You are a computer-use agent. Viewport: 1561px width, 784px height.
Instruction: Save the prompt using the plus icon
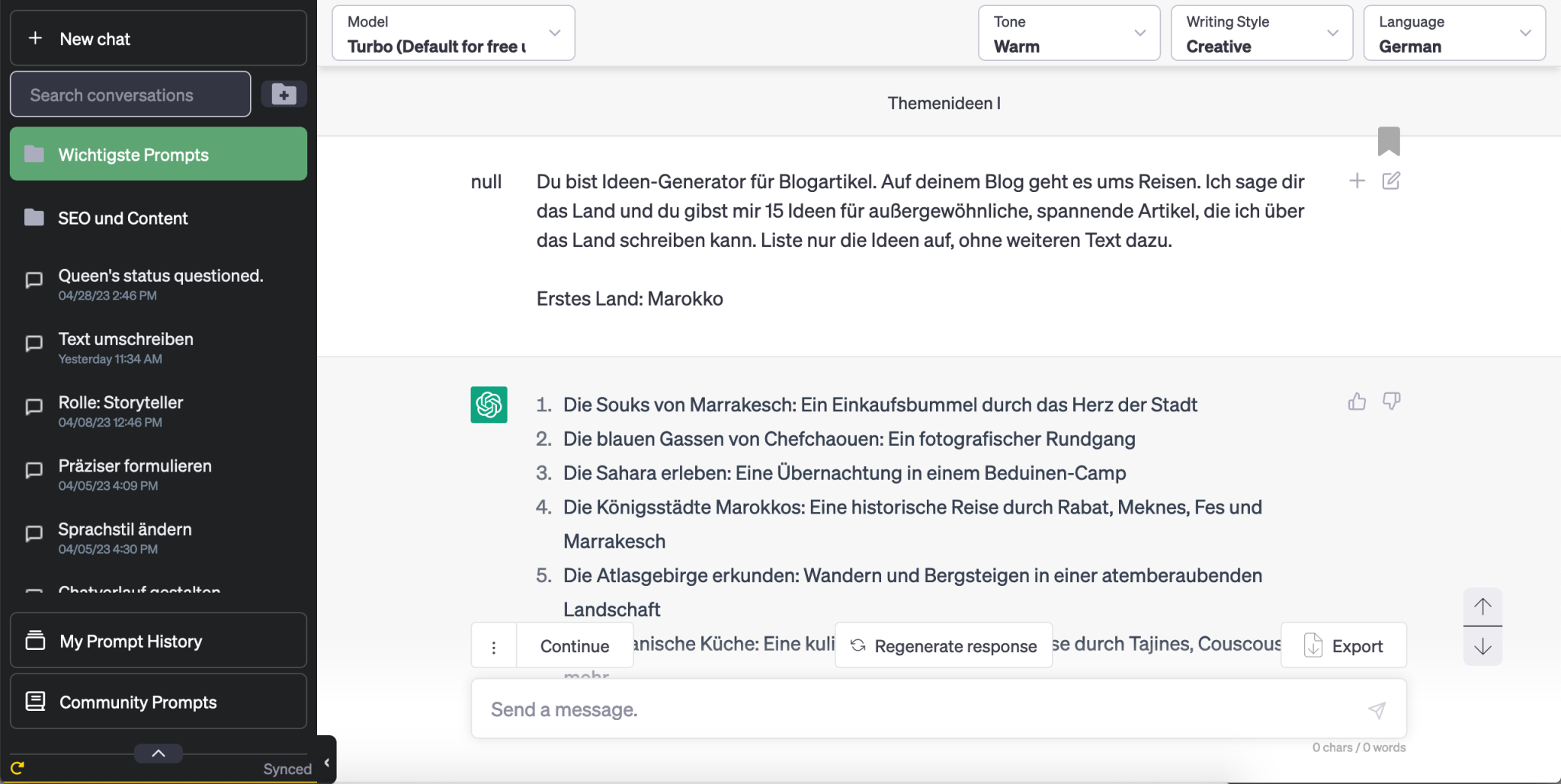tap(1357, 181)
